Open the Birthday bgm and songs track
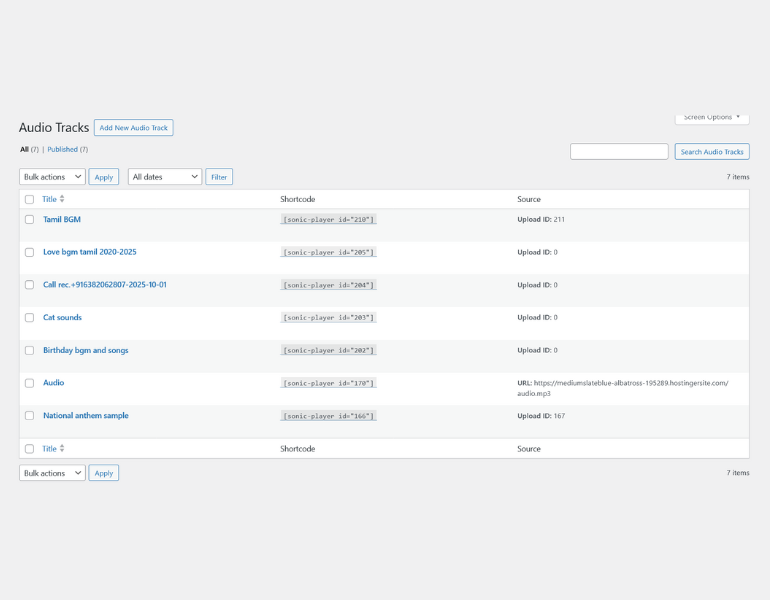The image size is (770, 600). (85, 351)
